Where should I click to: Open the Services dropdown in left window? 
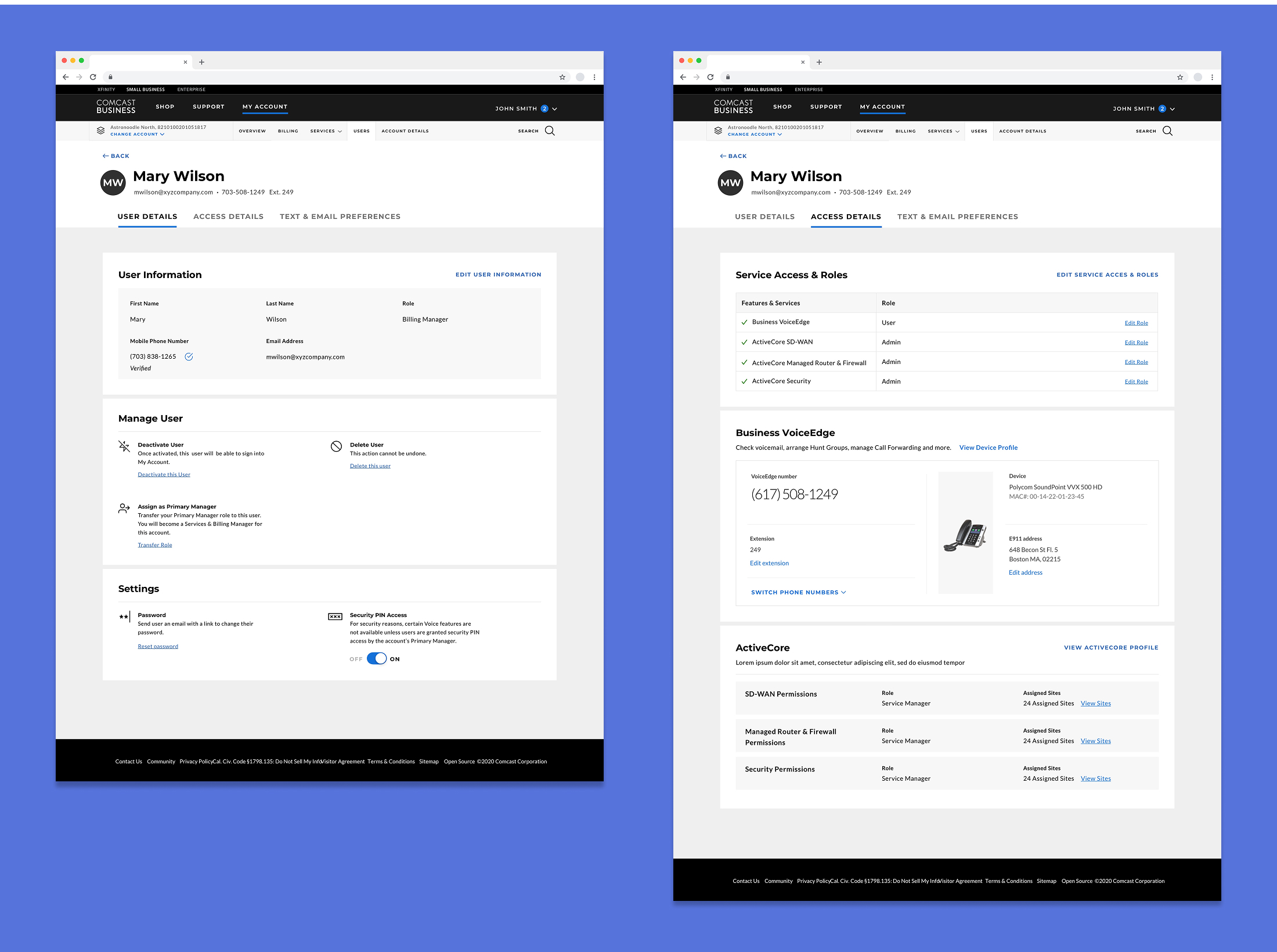[x=326, y=131]
